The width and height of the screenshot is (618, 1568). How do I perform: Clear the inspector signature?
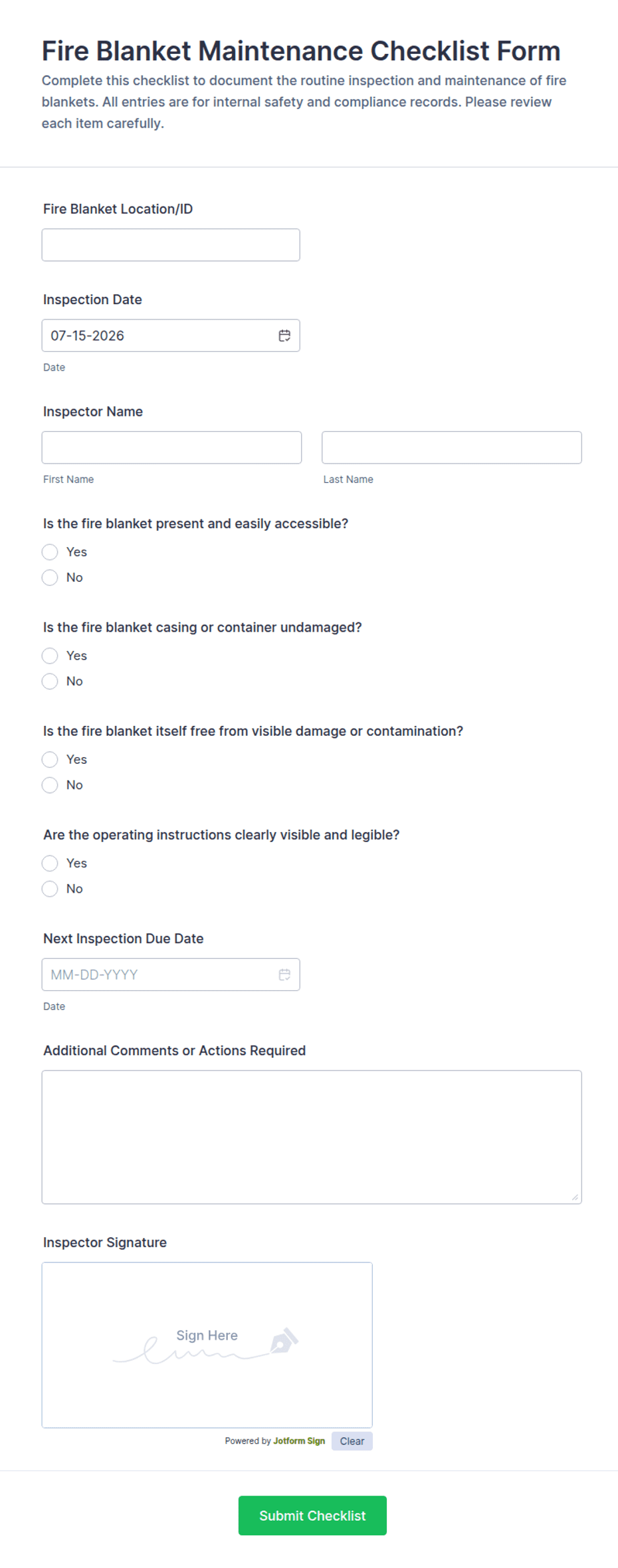(x=352, y=1440)
